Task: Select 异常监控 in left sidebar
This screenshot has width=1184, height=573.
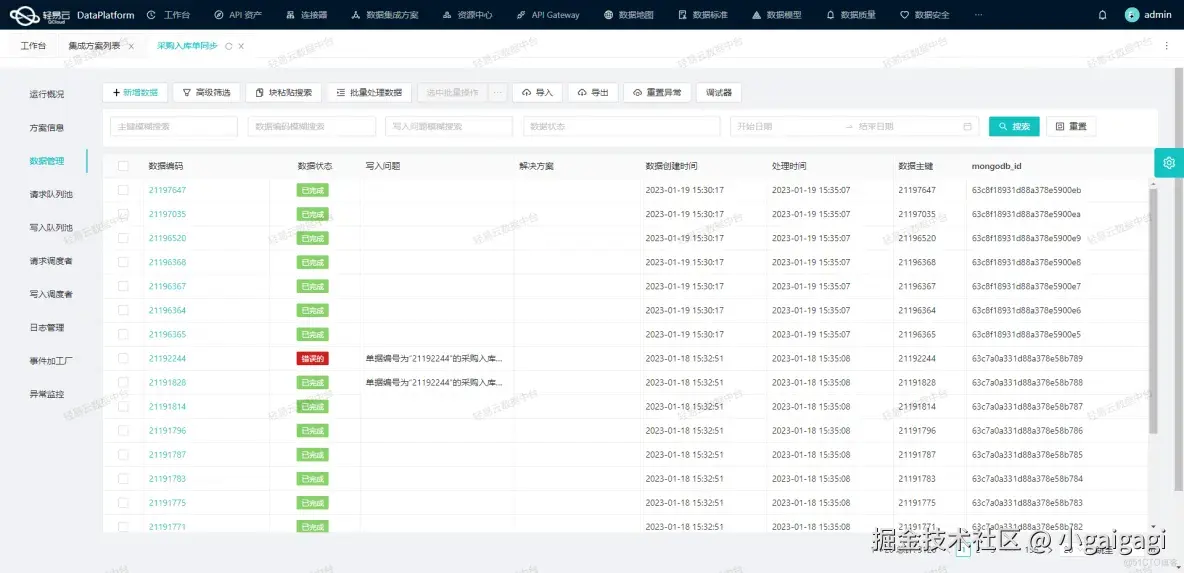Action: (x=47, y=394)
